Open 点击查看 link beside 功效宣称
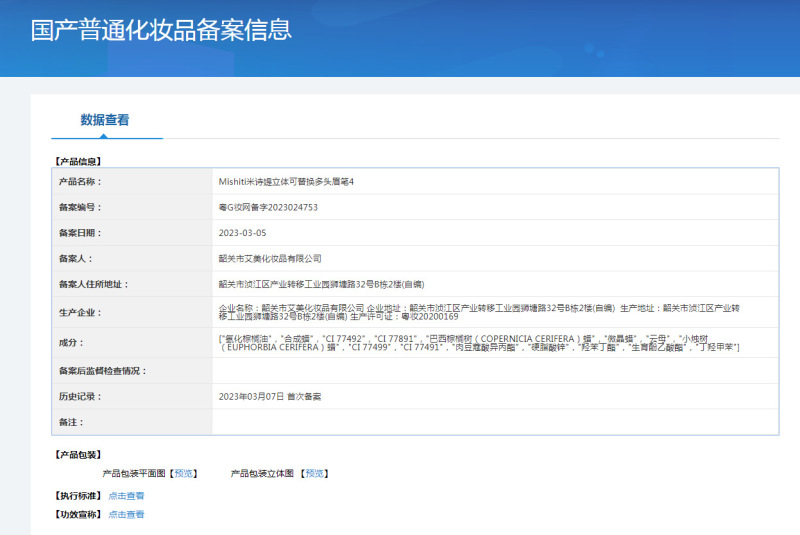Screen dimensions: 800x535 pos(126,514)
